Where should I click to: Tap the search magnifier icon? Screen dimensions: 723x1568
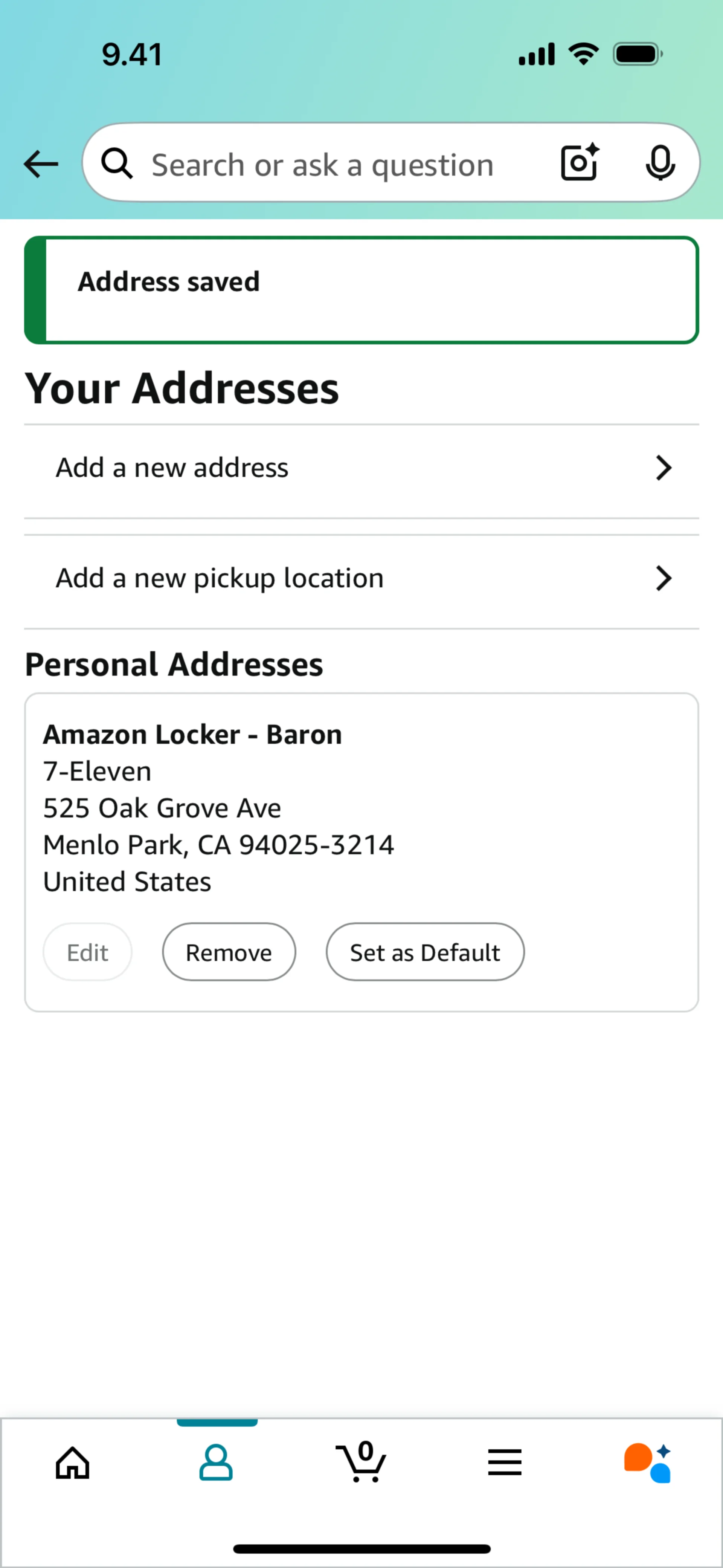(x=116, y=164)
